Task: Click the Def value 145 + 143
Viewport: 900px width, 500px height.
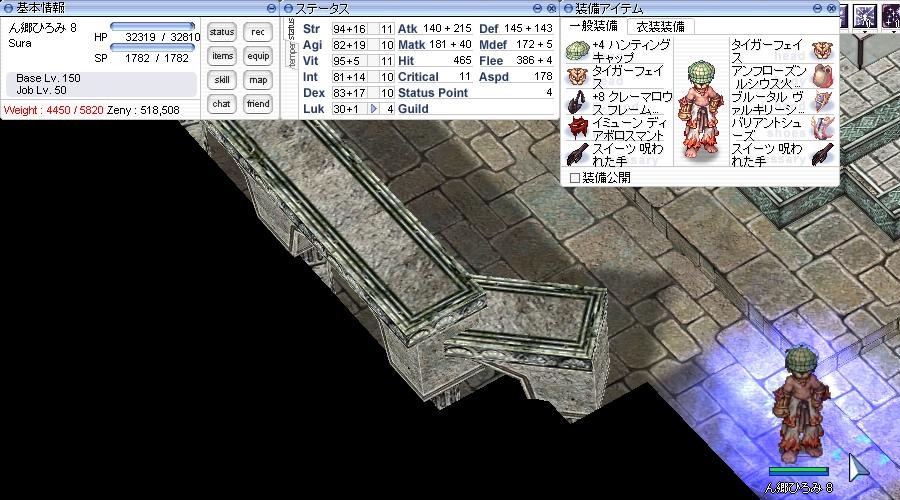Action: coord(528,28)
